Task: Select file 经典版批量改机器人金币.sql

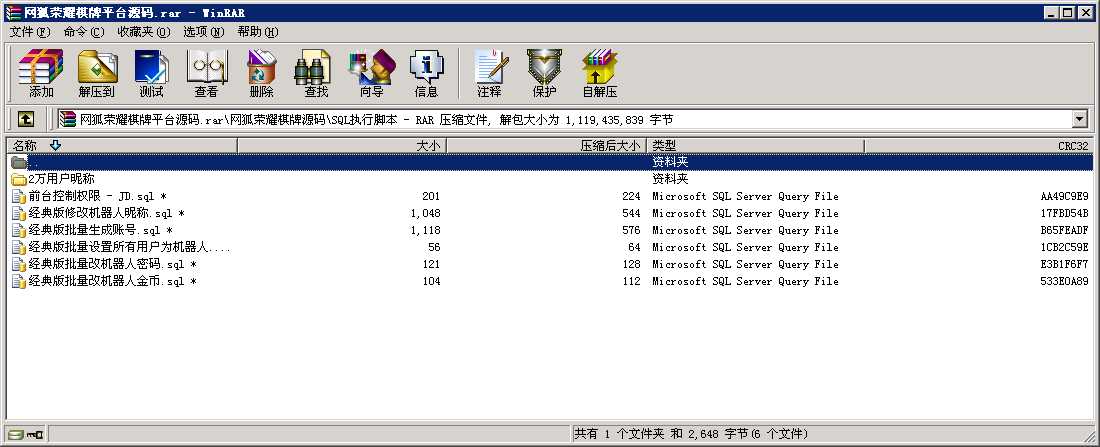Action: pyautogui.click(x=112, y=281)
